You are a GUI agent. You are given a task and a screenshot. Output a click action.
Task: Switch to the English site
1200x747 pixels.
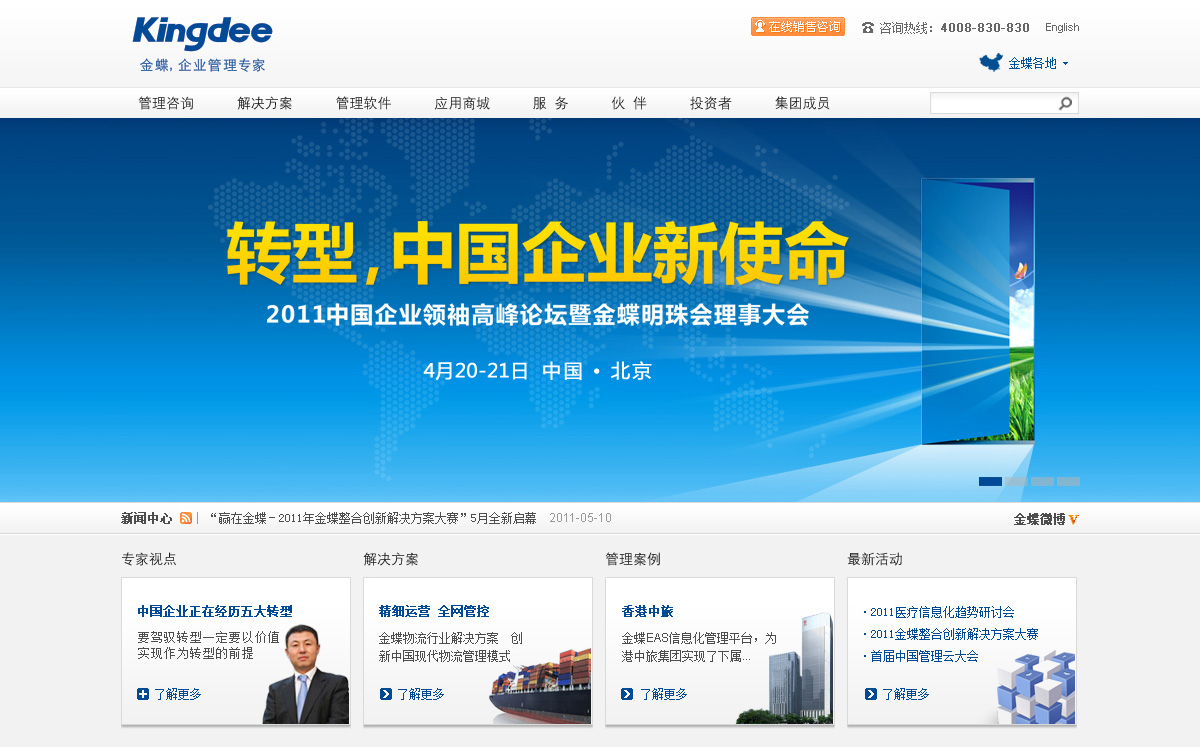1062,28
